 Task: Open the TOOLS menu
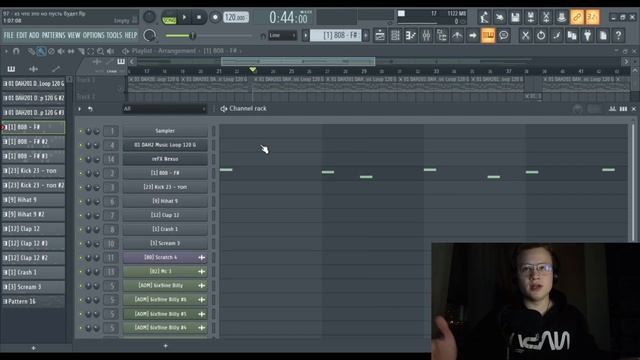[114, 36]
